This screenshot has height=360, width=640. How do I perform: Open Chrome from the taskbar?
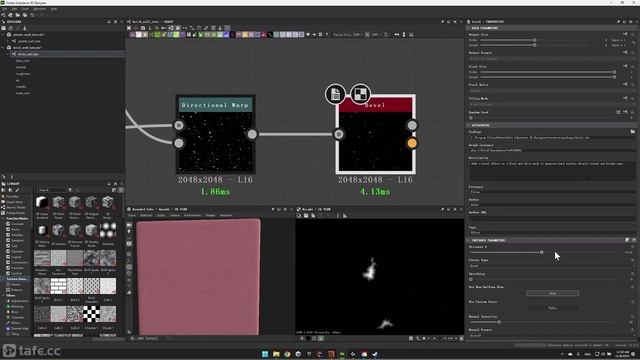coord(287,354)
